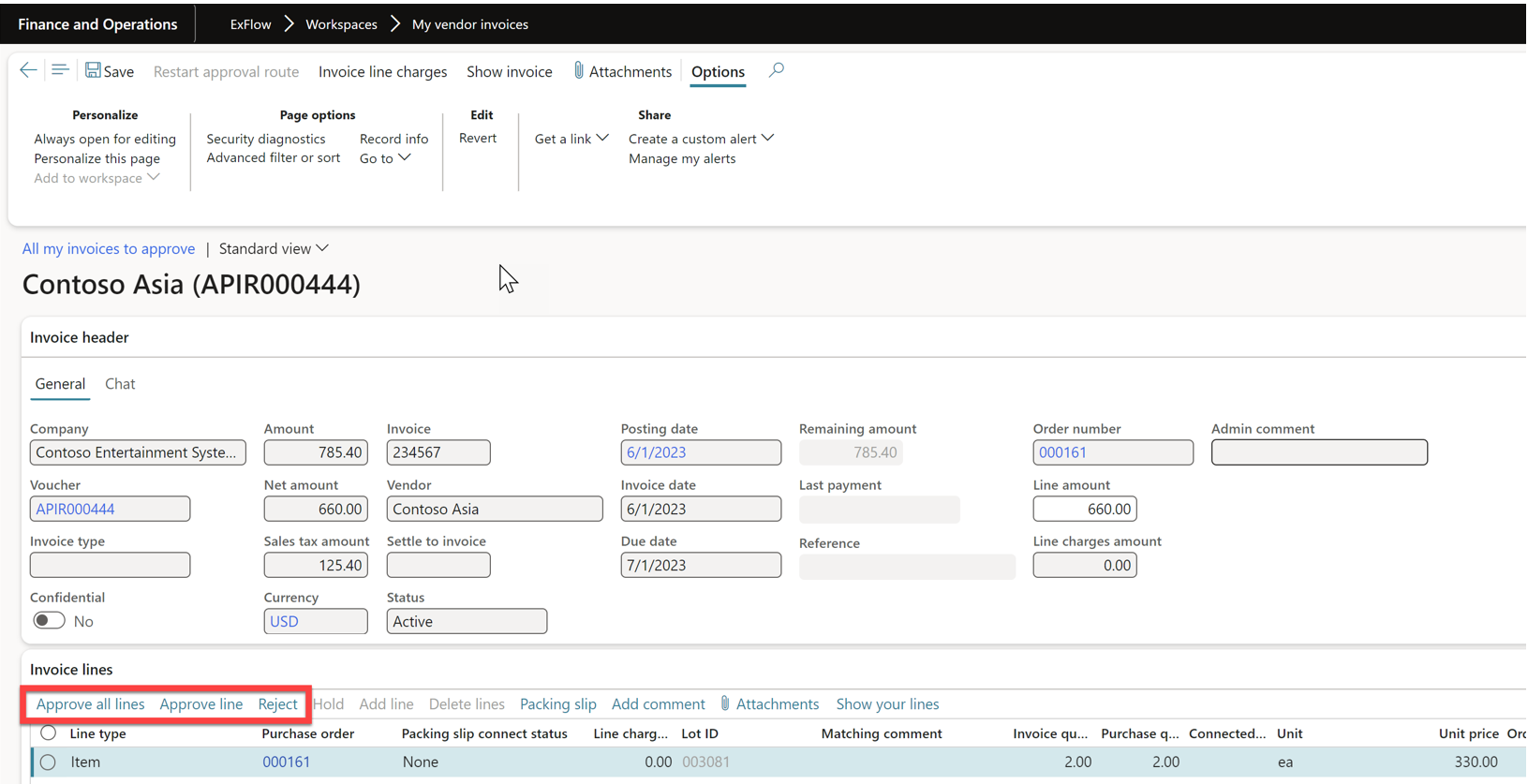Click the Save disk icon
Image resolution: width=1528 pixels, height=784 pixels.
[93, 70]
